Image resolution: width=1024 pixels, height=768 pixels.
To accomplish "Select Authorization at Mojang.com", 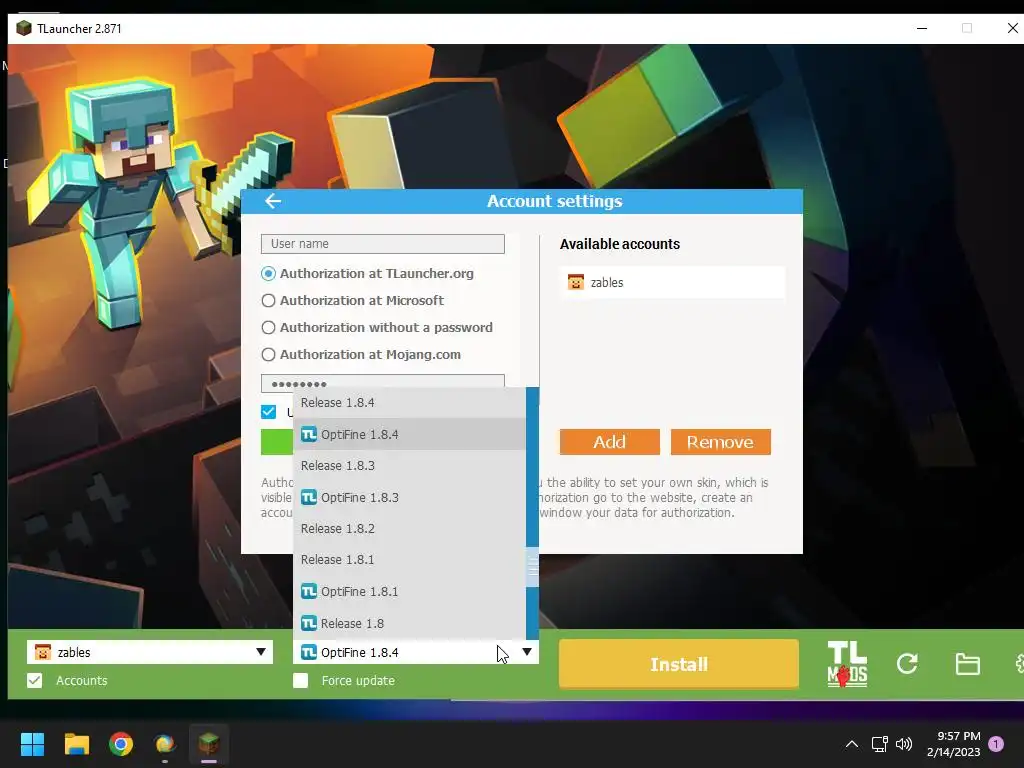I will [x=268, y=355].
